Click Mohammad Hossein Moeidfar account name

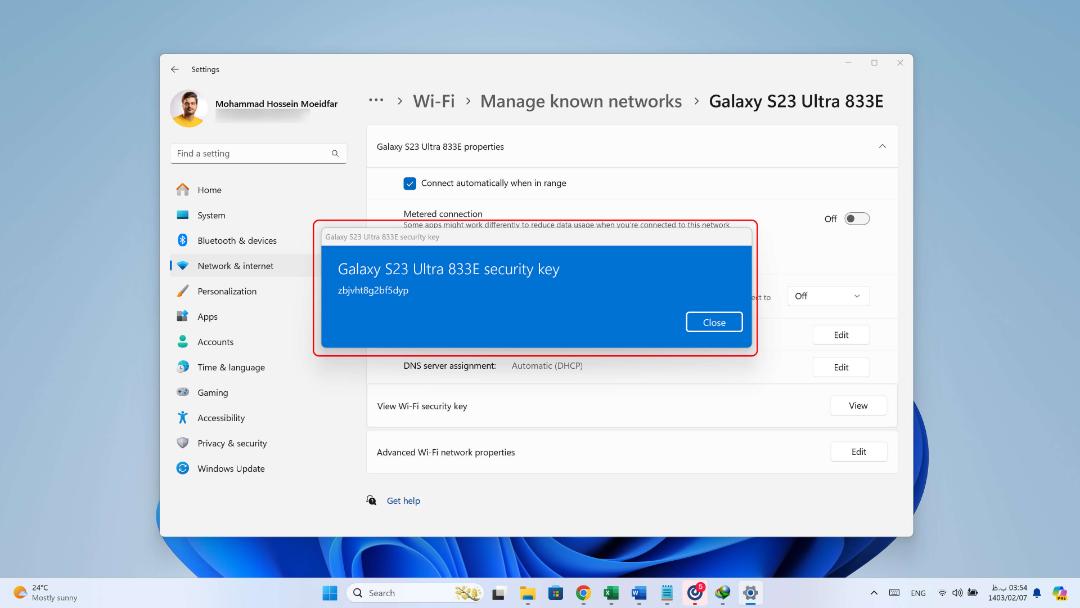276,103
